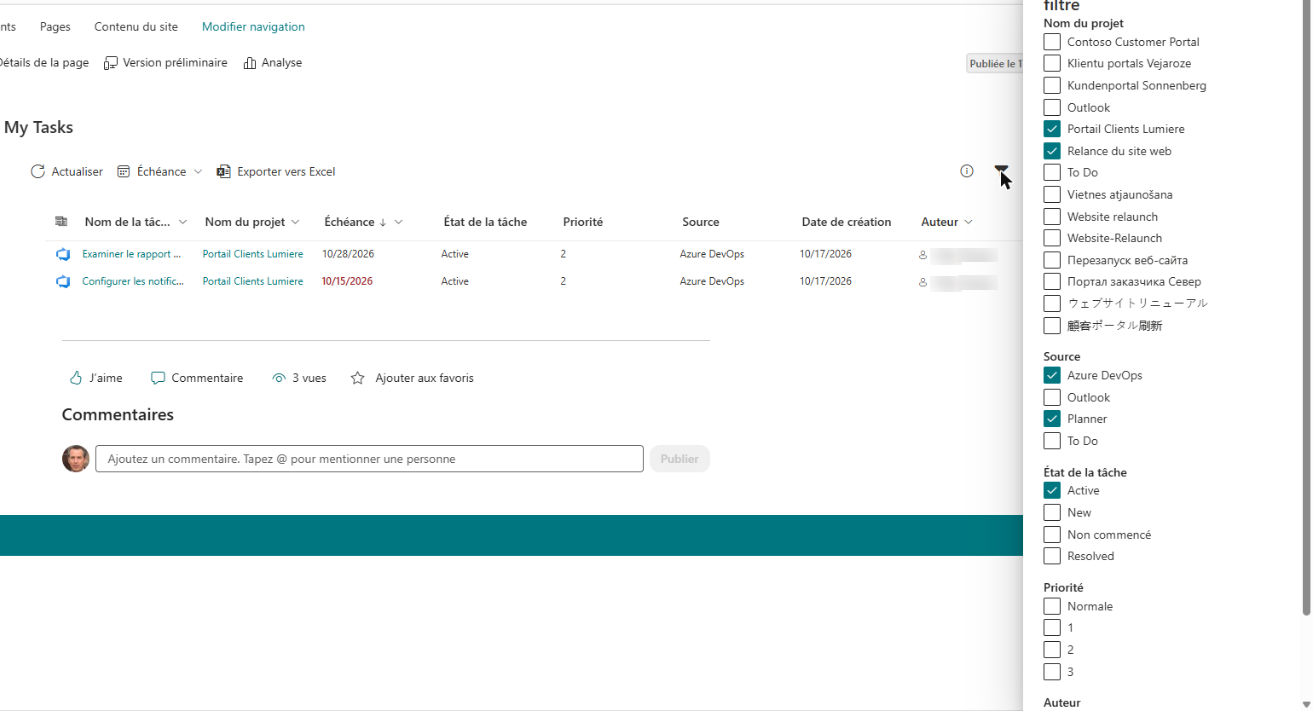Click the column-type icon in table header
The height and width of the screenshot is (711, 1313).
click(61, 222)
